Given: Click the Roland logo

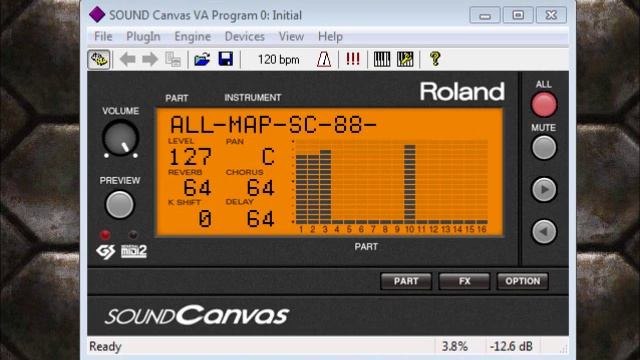Looking at the screenshot, I should pyautogui.click(x=462, y=91).
